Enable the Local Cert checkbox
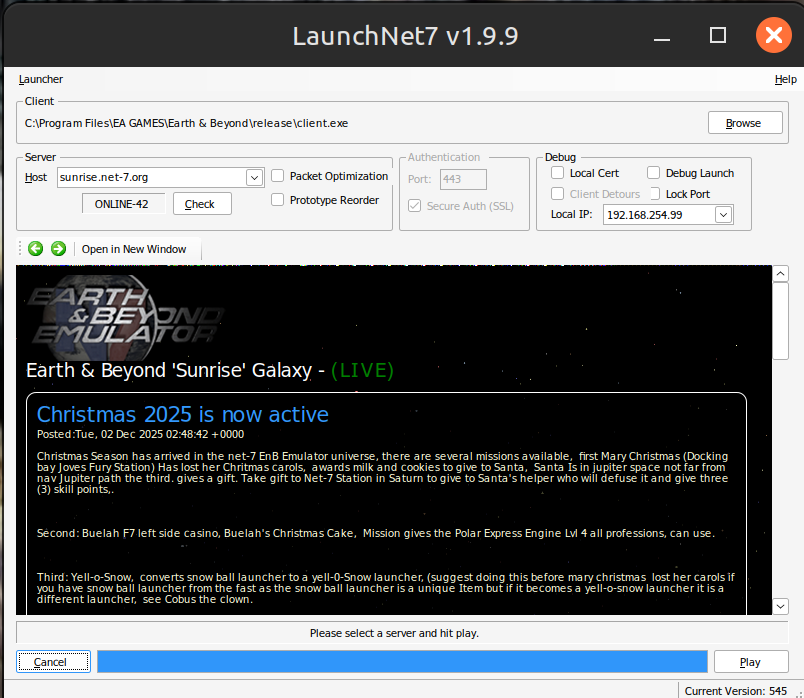This screenshot has height=698, width=804. 557,173
